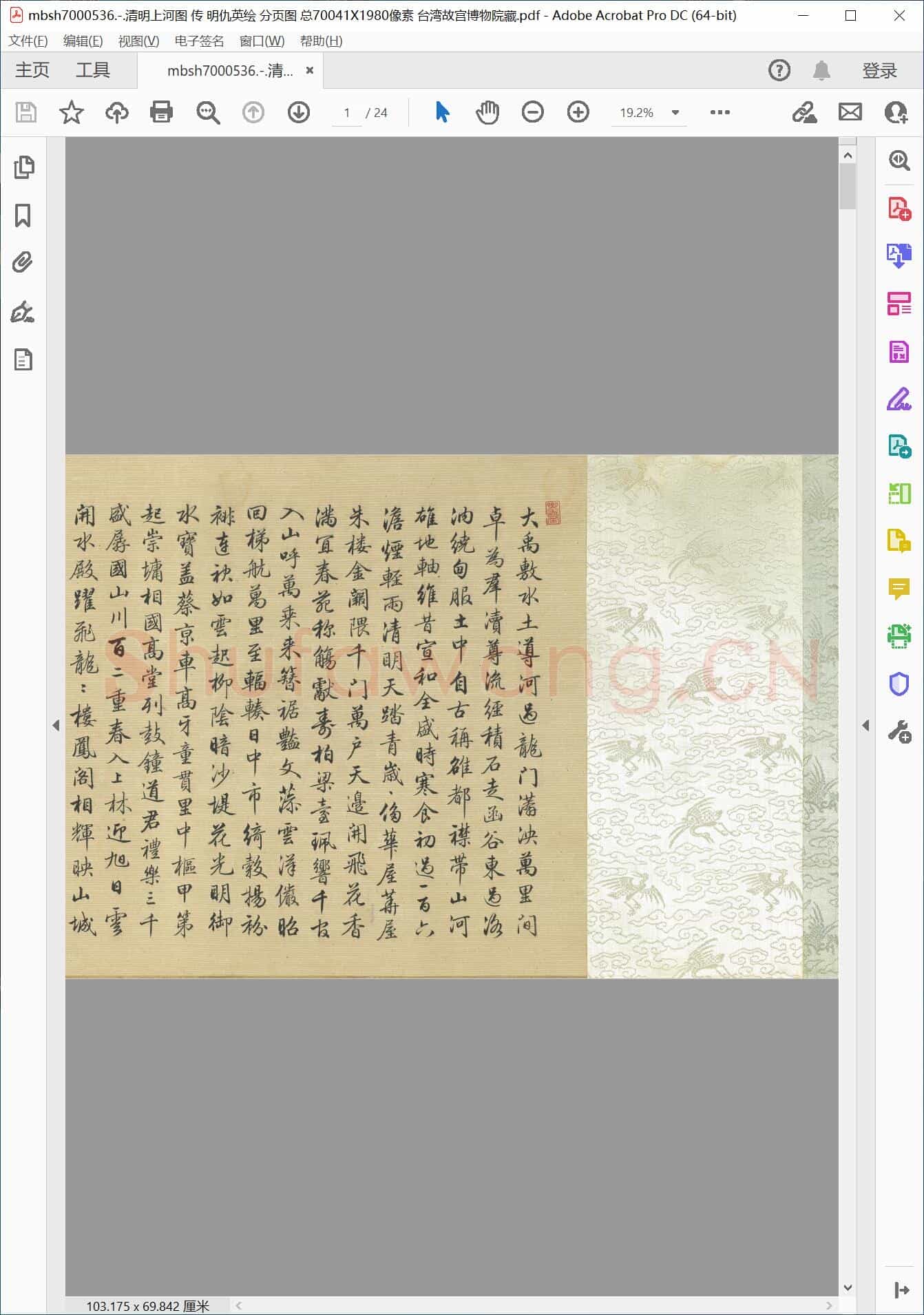
Task: Click the page number input field
Action: tap(346, 112)
